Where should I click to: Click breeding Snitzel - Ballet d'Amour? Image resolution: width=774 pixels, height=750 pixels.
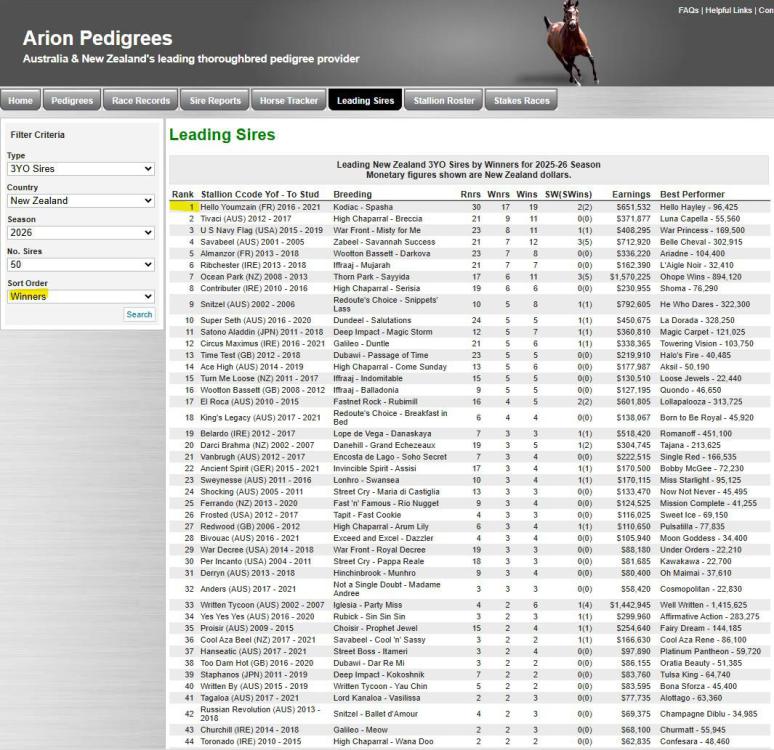[376, 714]
